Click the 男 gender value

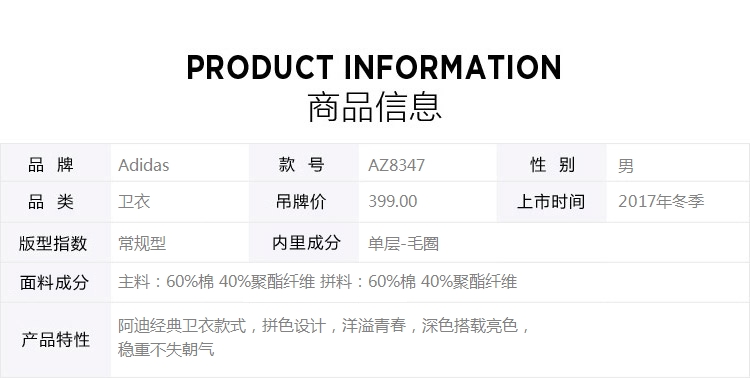[x=626, y=166]
